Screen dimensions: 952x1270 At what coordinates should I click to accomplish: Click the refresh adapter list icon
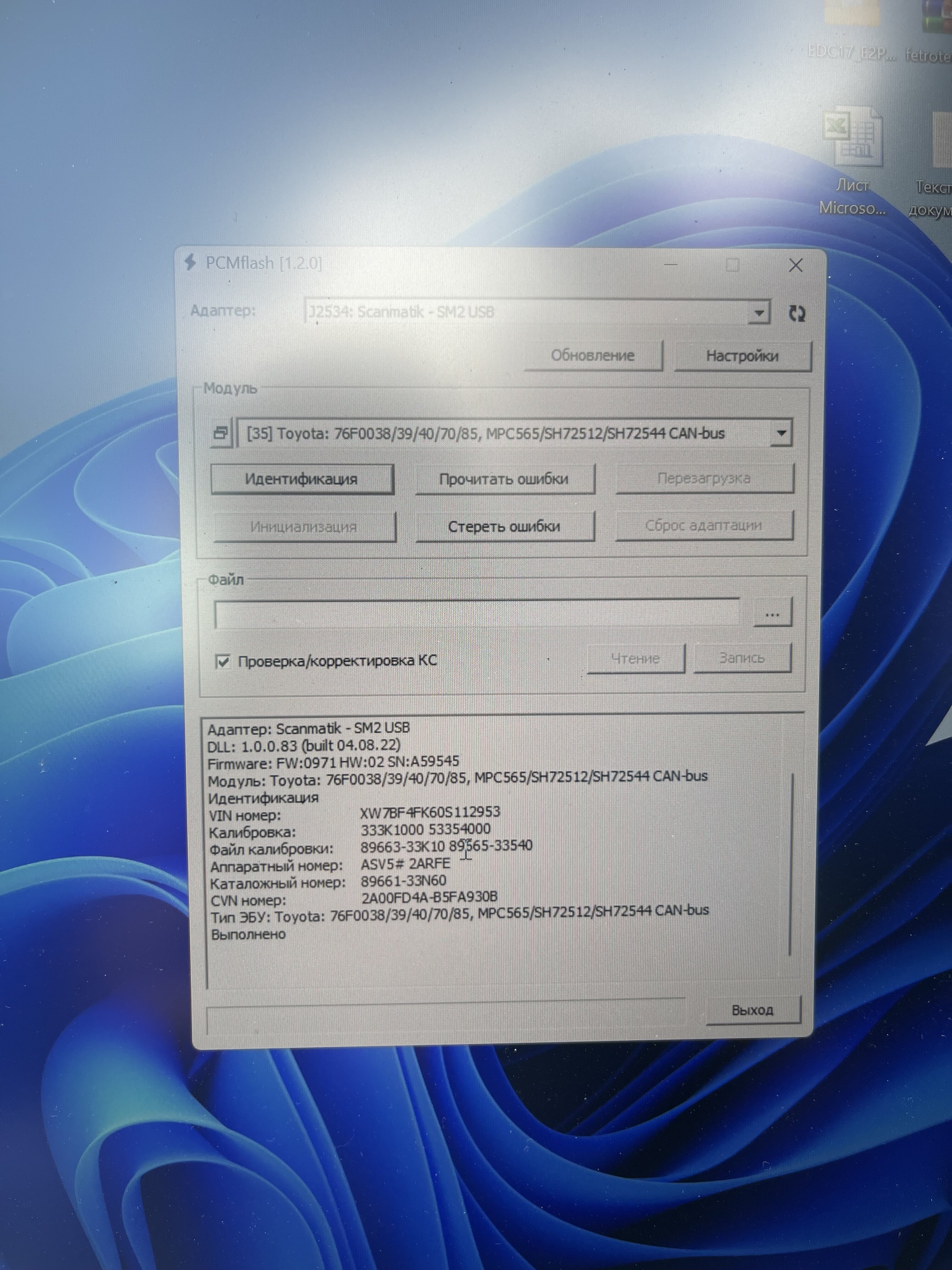(796, 313)
